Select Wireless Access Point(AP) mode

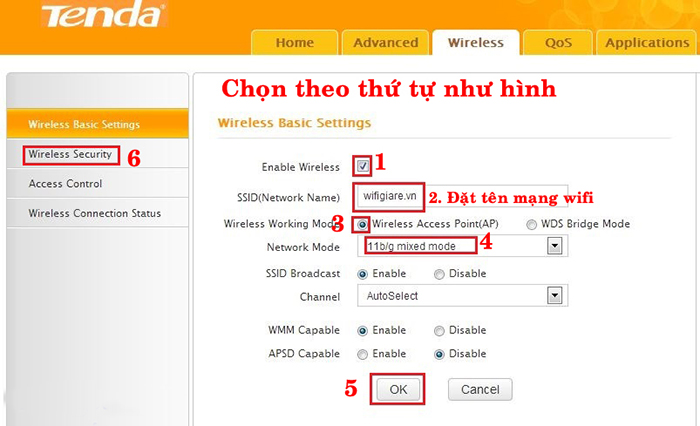pos(362,224)
